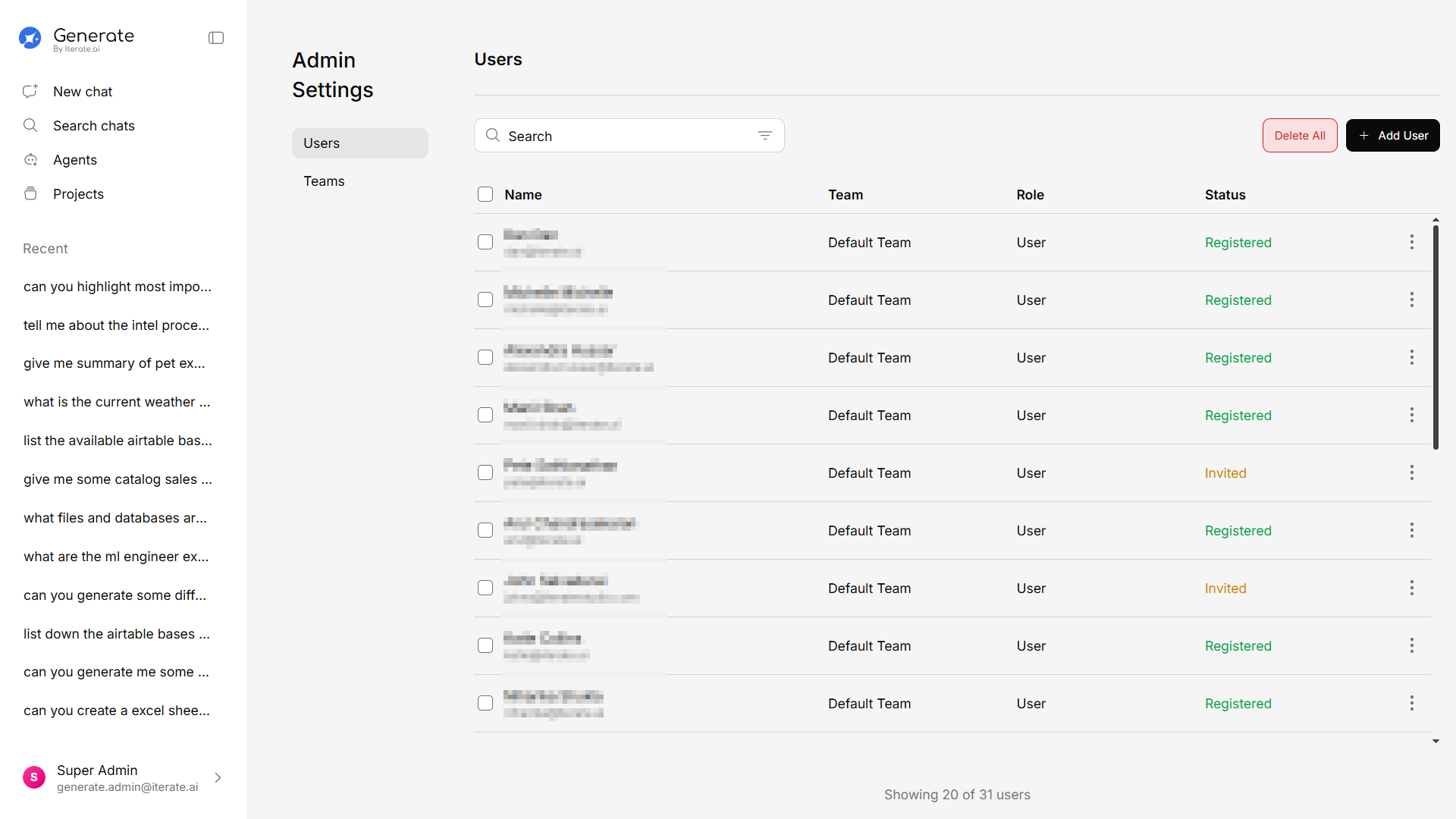The width and height of the screenshot is (1456, 819).
Task: Toggle the select-all users checkbox
Action: [485, 194]
